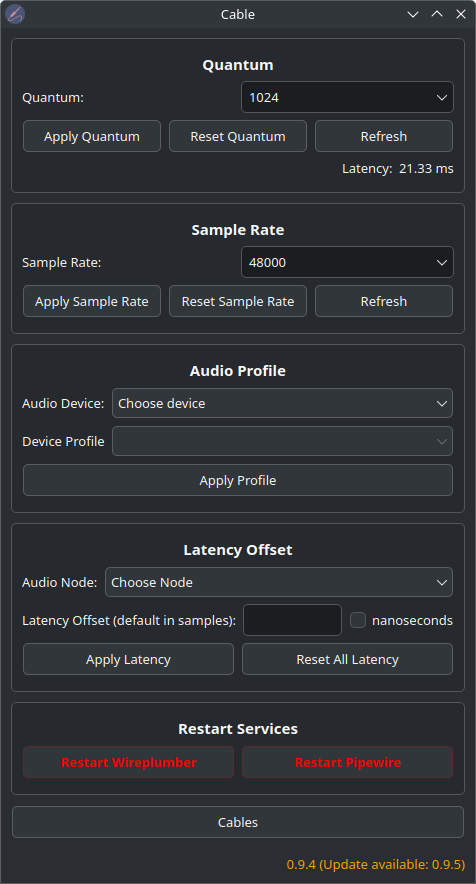Viewport: 476px width, 884px height.
Task: Click the Cable app icon in title bar
Action: click(15, 14)
